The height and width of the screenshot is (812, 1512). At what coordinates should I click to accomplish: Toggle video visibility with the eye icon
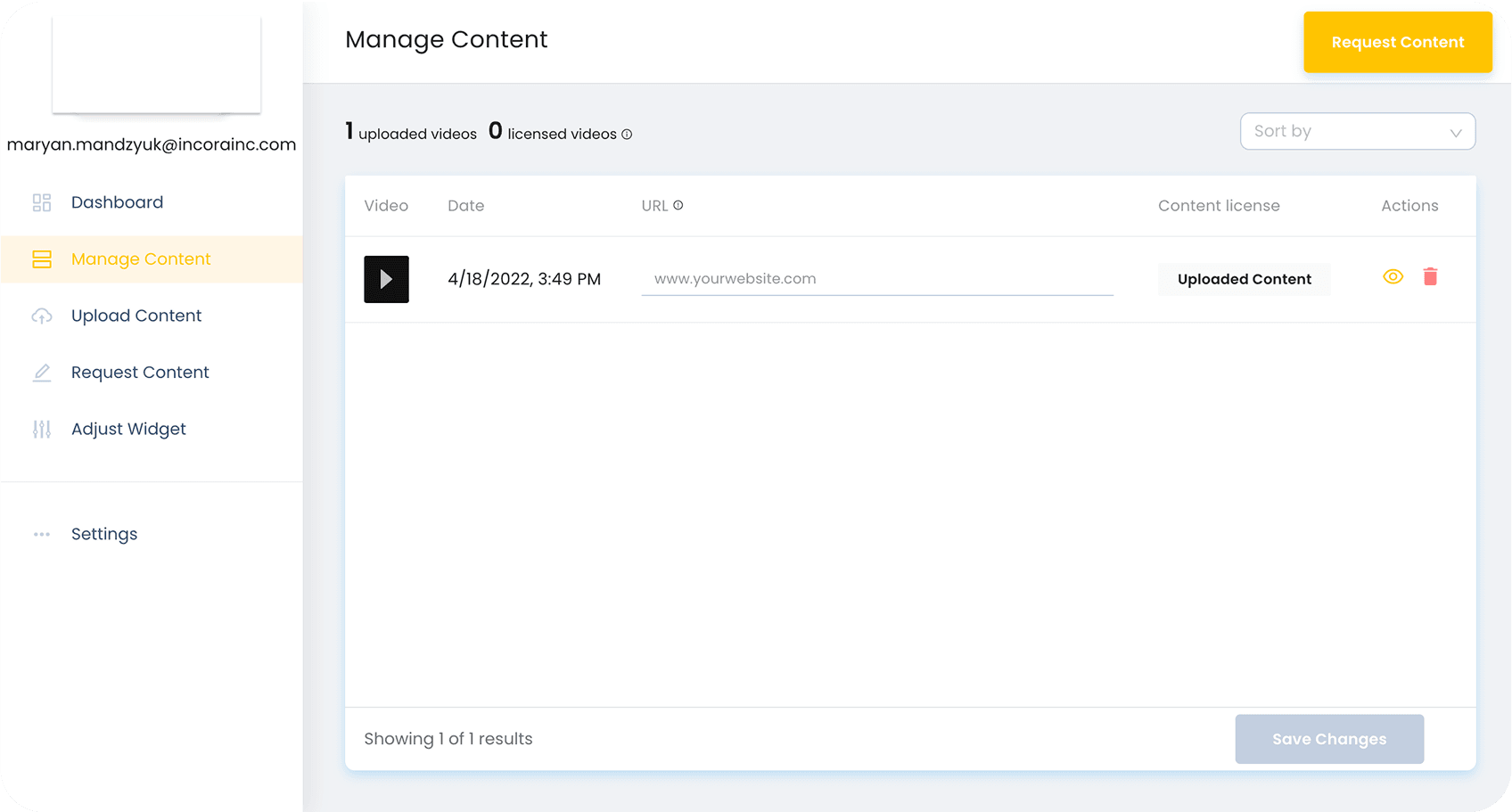tap(1393, 277)
